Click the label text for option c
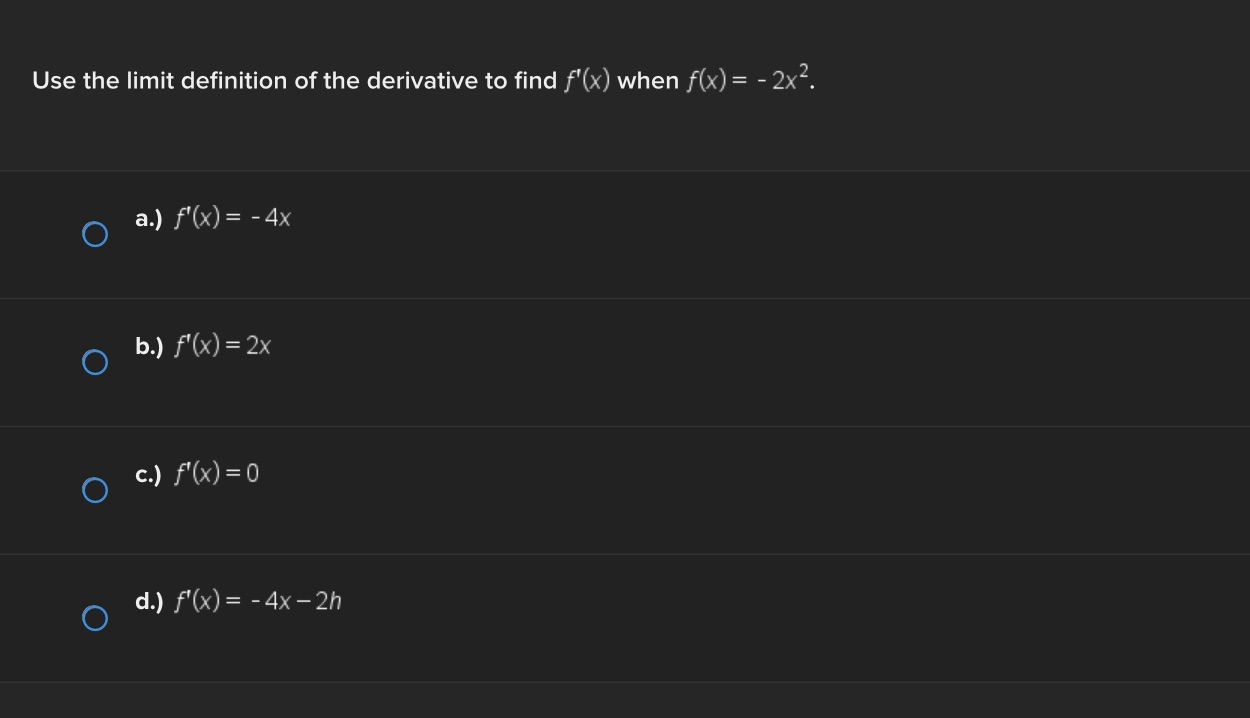The image size is (1250, 718). pyautogui.click(x=148, y=474)
